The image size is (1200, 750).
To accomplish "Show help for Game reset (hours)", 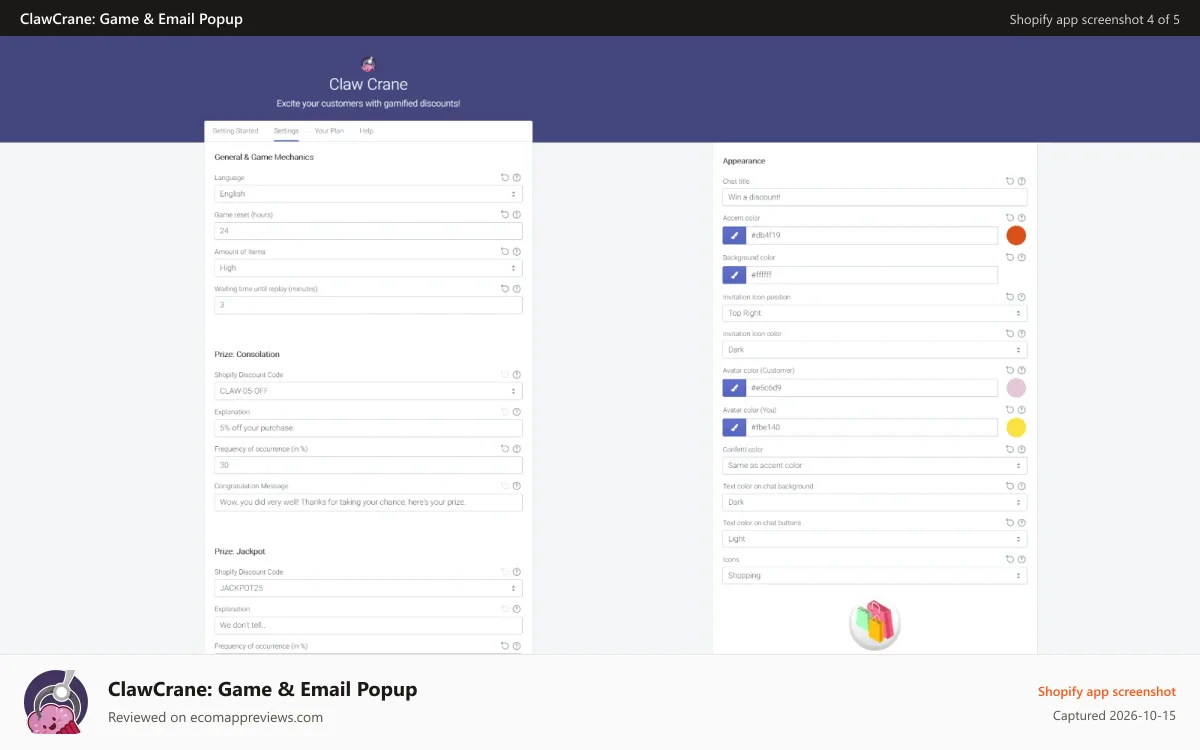I will pyautogui.click(x=517, y=214).
